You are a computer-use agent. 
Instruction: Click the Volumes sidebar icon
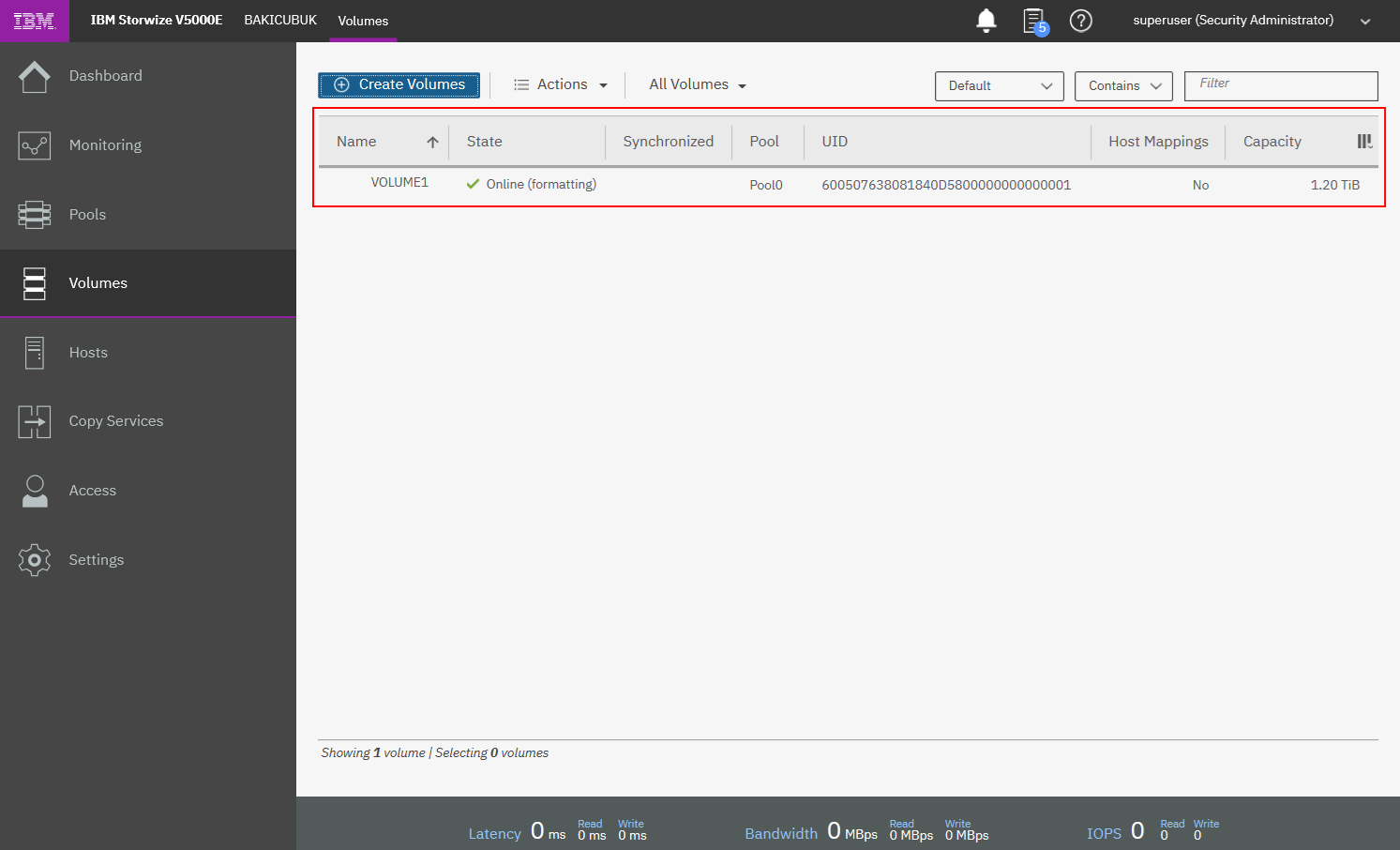(35, 283)
